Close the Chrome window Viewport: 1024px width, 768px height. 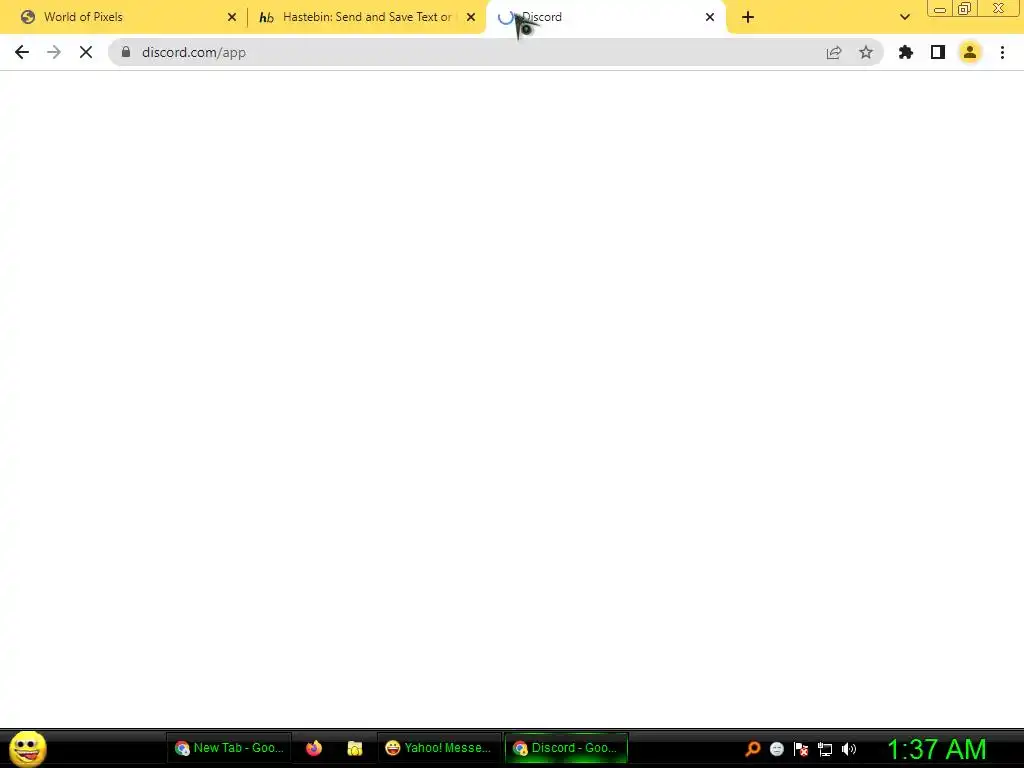[x=998, y=8]
